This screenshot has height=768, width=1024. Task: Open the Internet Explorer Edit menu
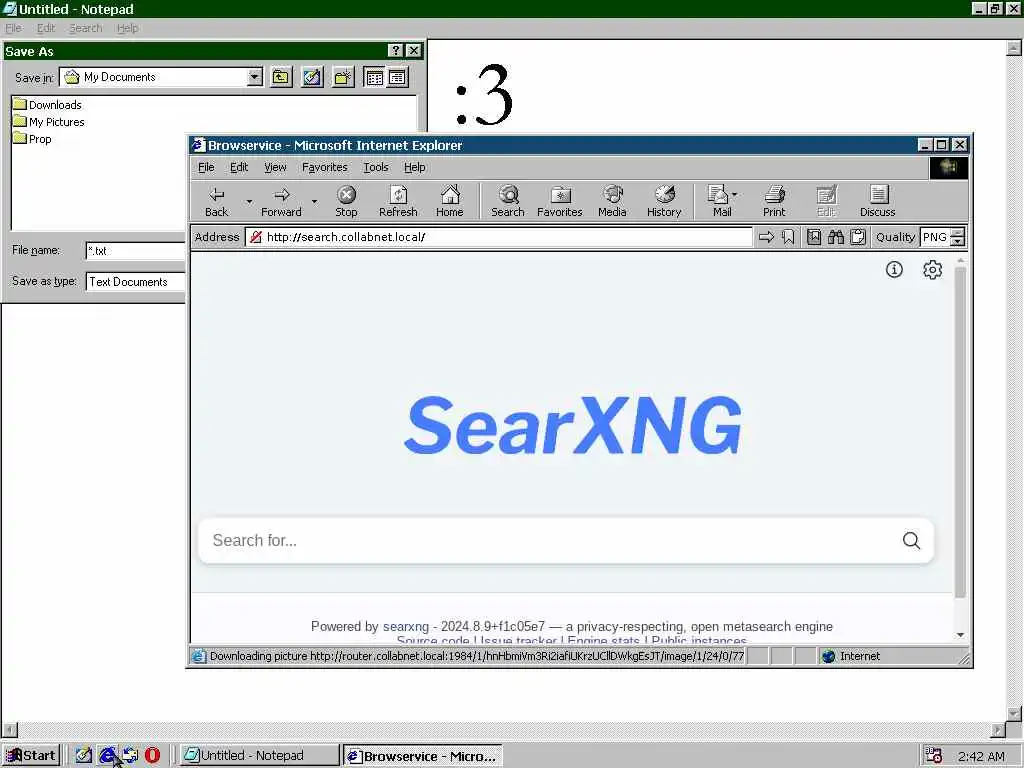pyautogui.click(x=239, y=167)
